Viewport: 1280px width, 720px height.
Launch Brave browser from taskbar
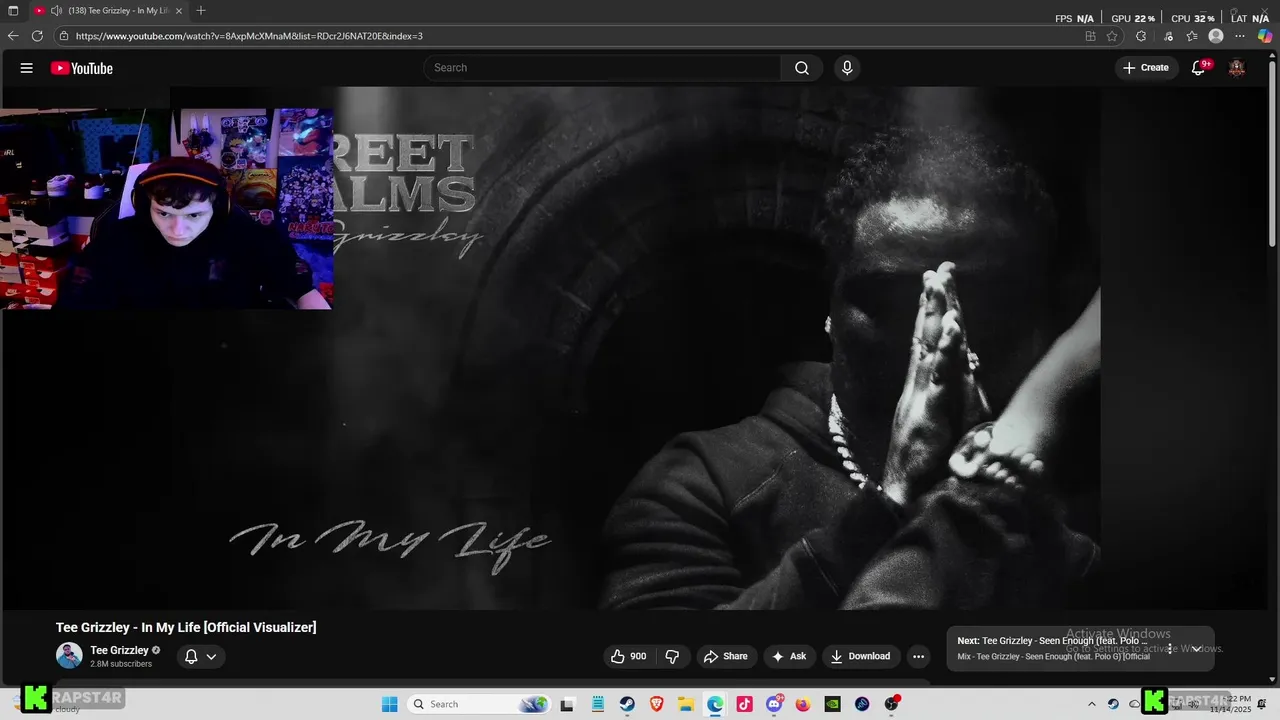tap(657, 704)
